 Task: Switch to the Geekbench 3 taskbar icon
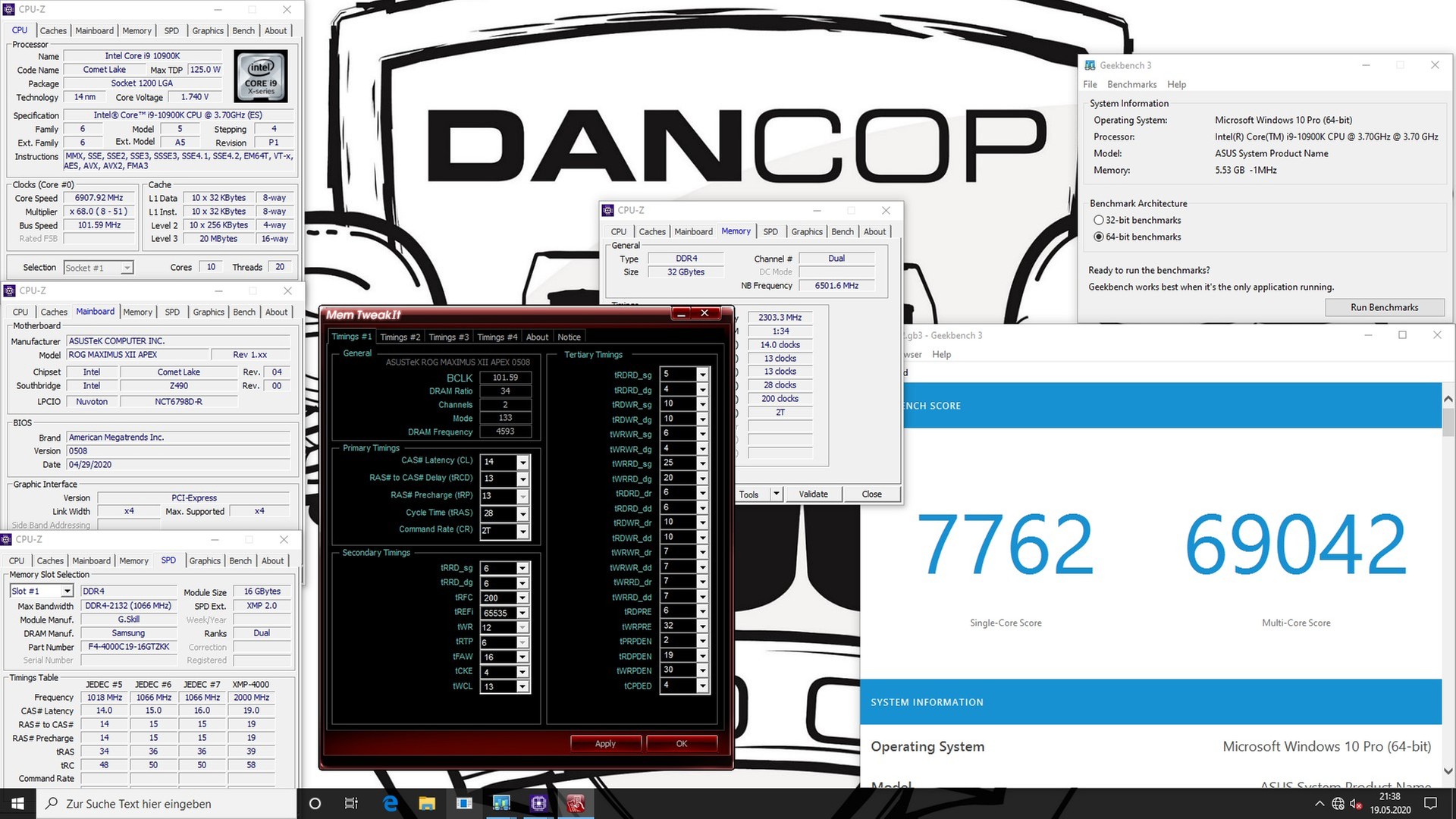pos(501,803)
